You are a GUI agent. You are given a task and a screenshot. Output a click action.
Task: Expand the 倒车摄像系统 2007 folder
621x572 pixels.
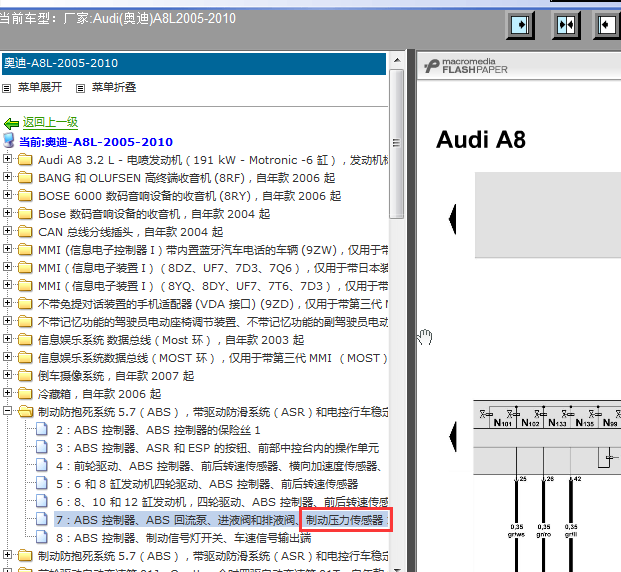pyautogui.click(x=7, y=375)
